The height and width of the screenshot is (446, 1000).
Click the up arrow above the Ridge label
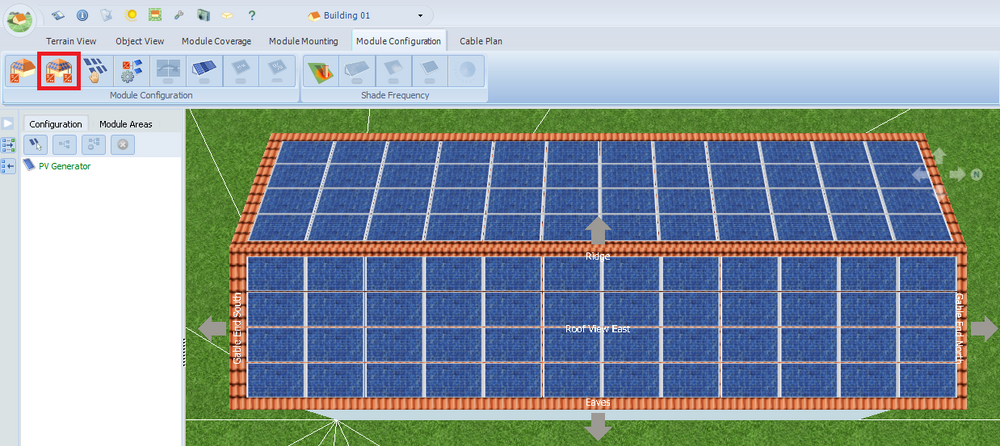click(x=598, y=231)
